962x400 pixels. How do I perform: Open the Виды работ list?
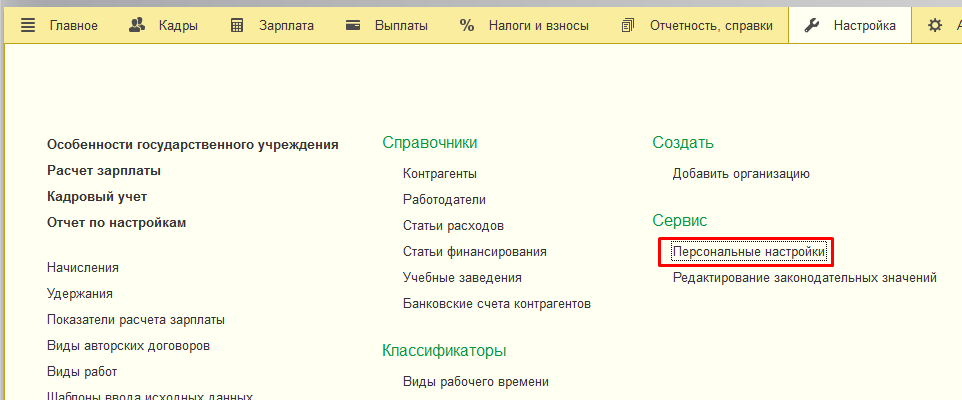[x=82, y=372]
